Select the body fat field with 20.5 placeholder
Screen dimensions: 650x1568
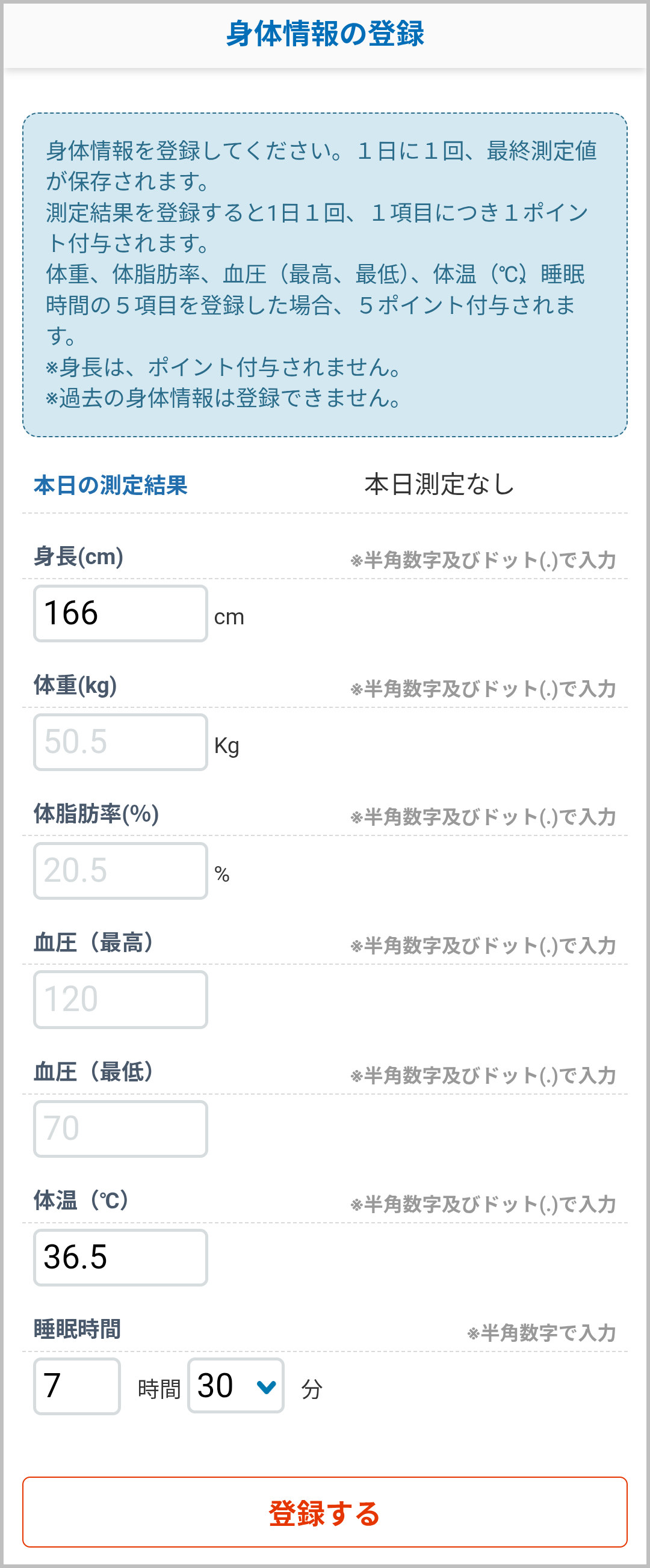pos(120,871)
